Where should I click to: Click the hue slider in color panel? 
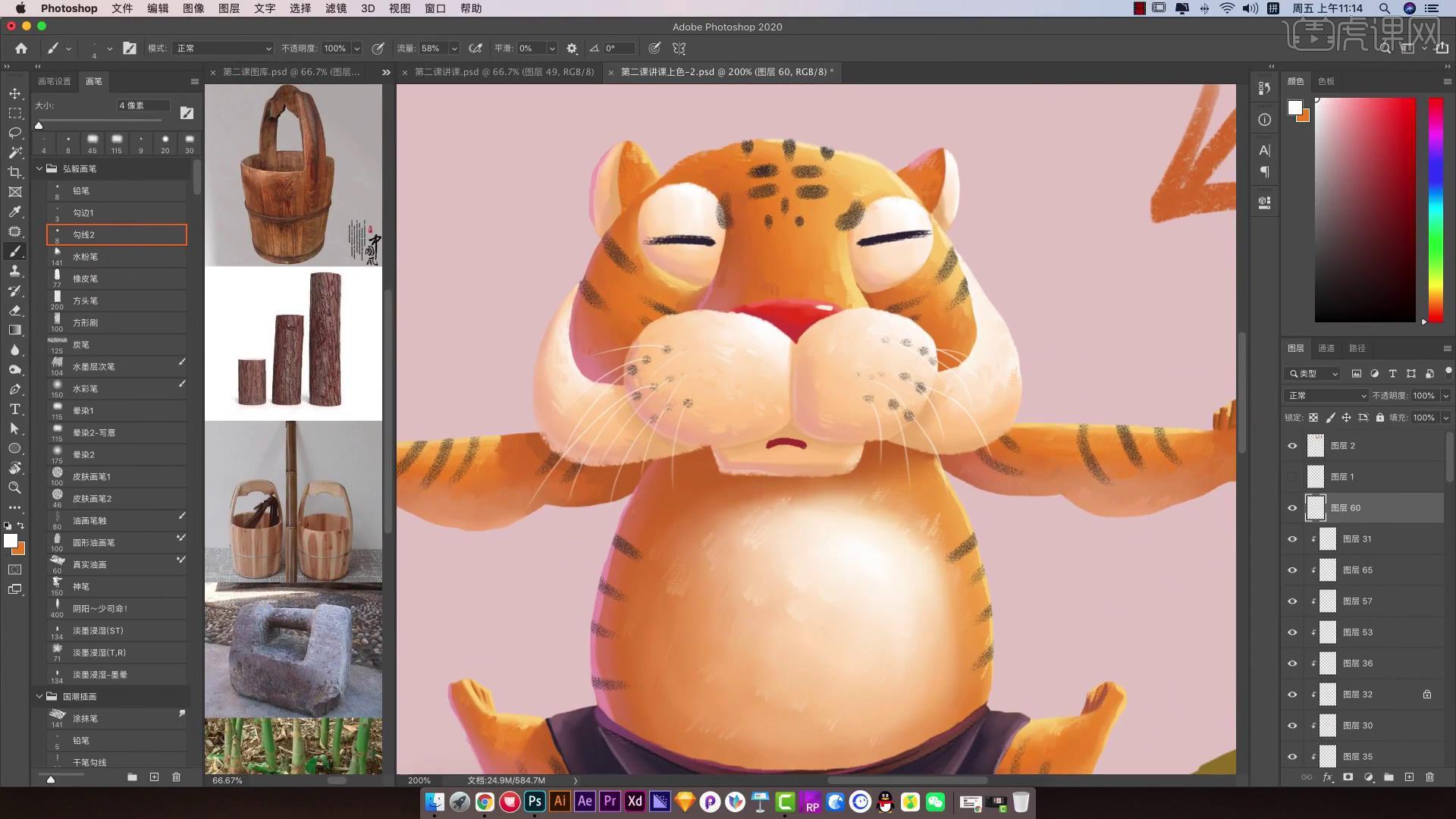pos(1436,209)
